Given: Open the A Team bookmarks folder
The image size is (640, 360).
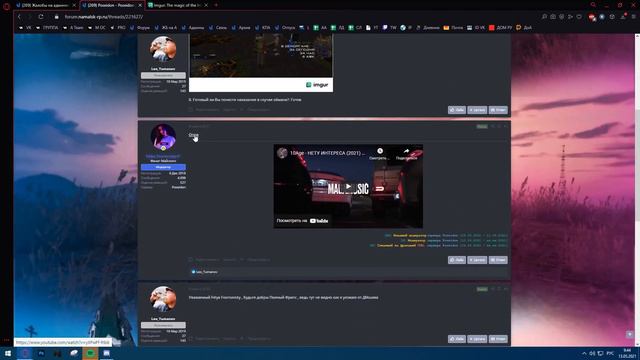Looking at the screenshot, I should click(x=73, y=28).
